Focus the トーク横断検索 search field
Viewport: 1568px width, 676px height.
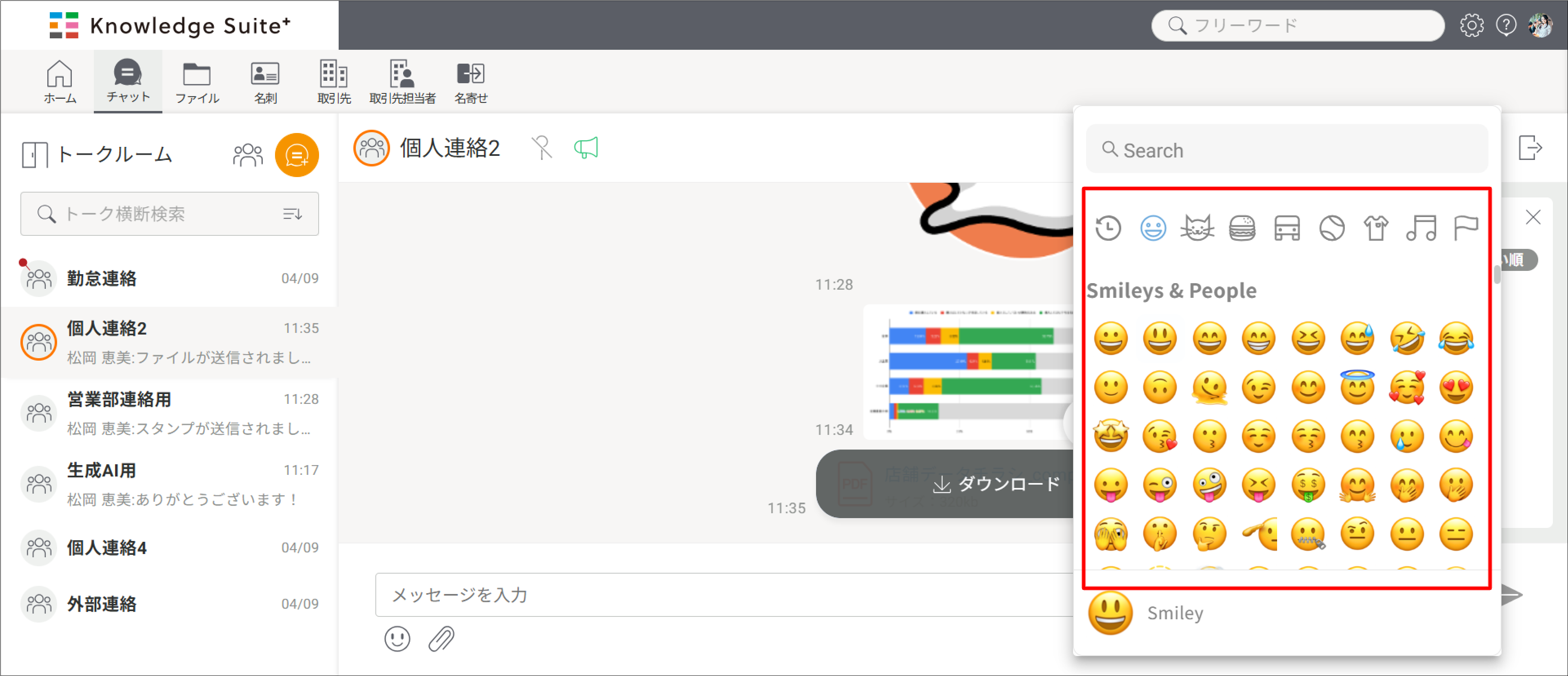point(169,213)
